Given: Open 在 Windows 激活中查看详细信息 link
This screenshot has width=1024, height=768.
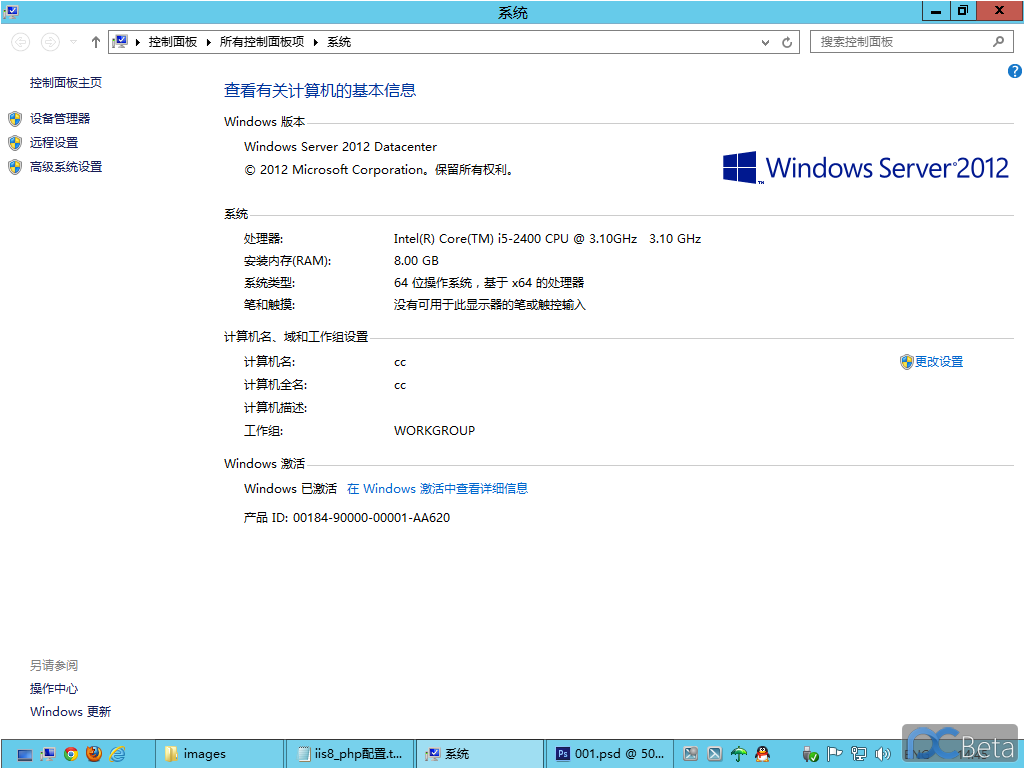Looking at the screenshot, I should click(x=438, y=488).
